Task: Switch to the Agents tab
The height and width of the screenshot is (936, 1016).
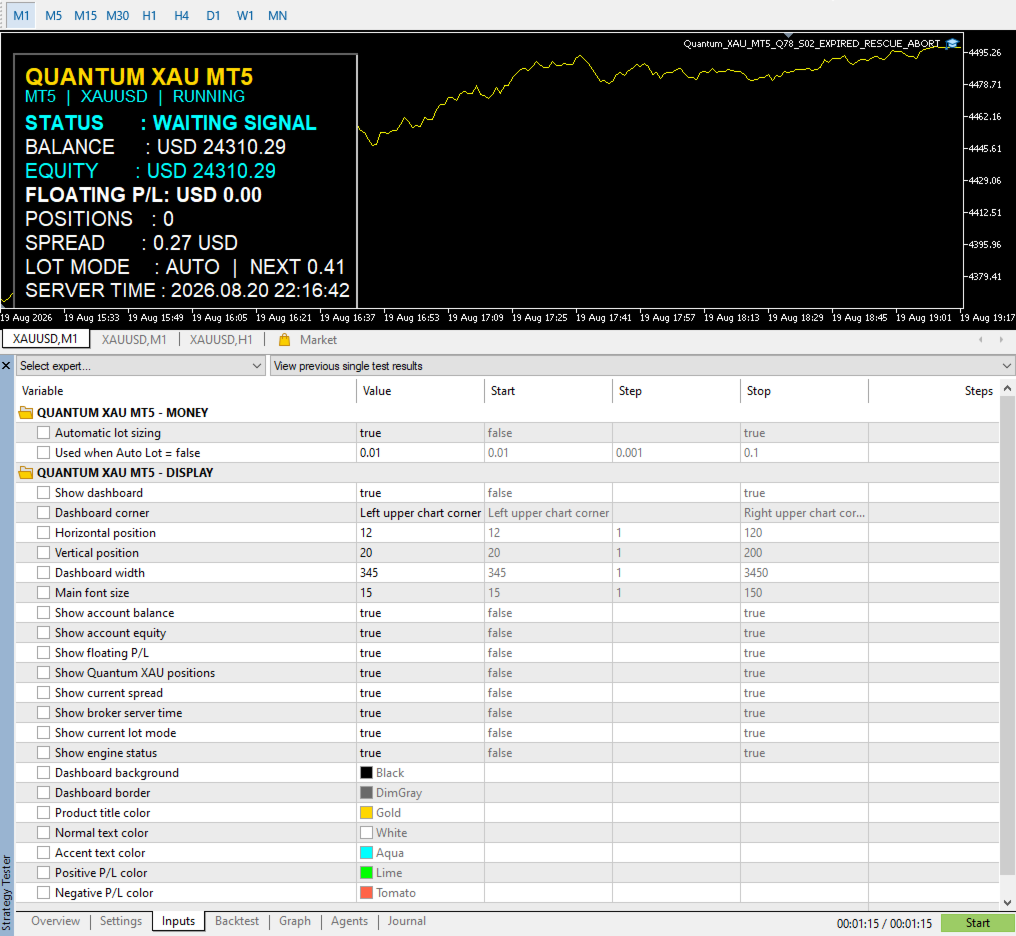Action: point(349,921)
